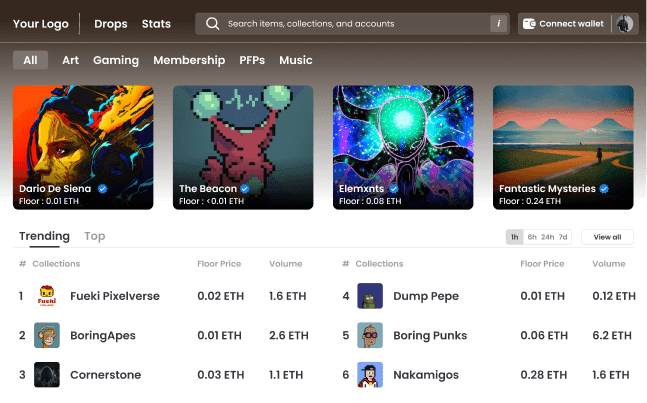Click the wallet icon beside Connect wallet
The height and width of the screenshot is (403, 647).
pos(529,24)
